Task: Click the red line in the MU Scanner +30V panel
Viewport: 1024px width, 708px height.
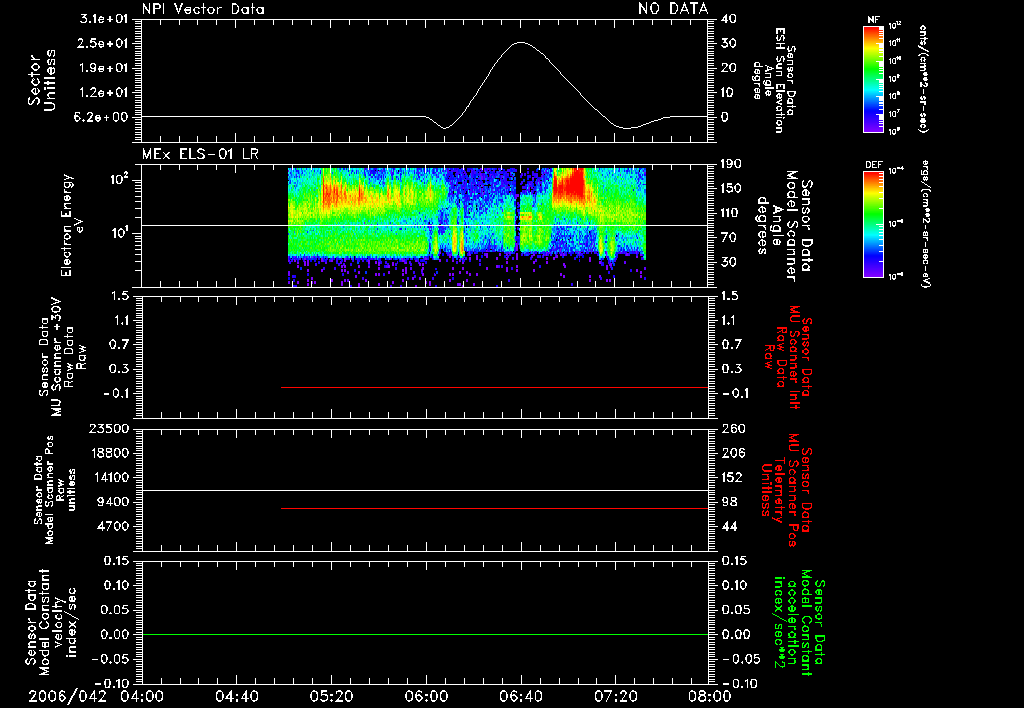Action: 494,387
